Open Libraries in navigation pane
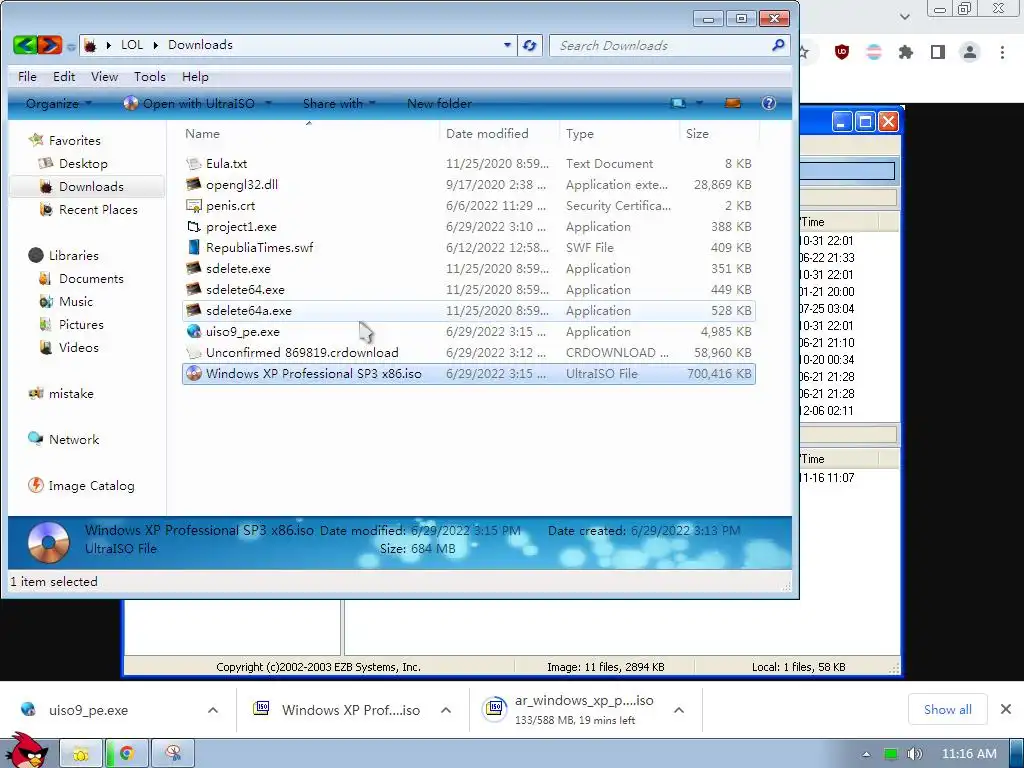The image size is (1024, 768). [x=64, y=255]
